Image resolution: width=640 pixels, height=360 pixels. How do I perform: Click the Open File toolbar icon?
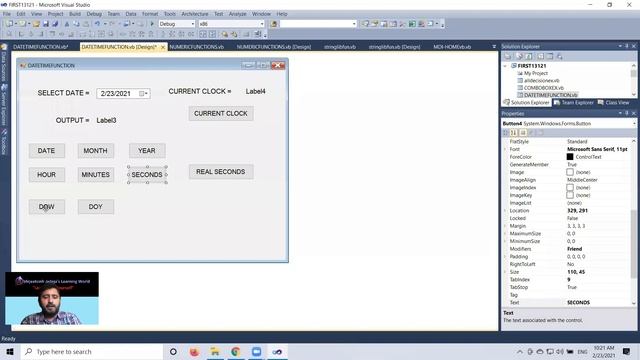coord(36,24)
